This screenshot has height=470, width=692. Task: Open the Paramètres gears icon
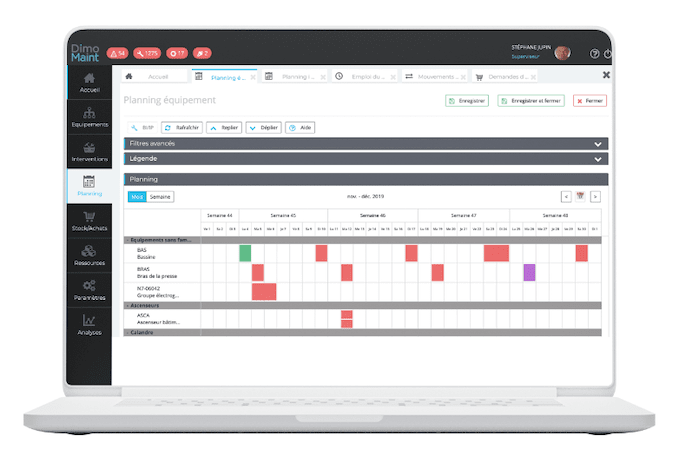pyautogui.click(x=90, y=290)
